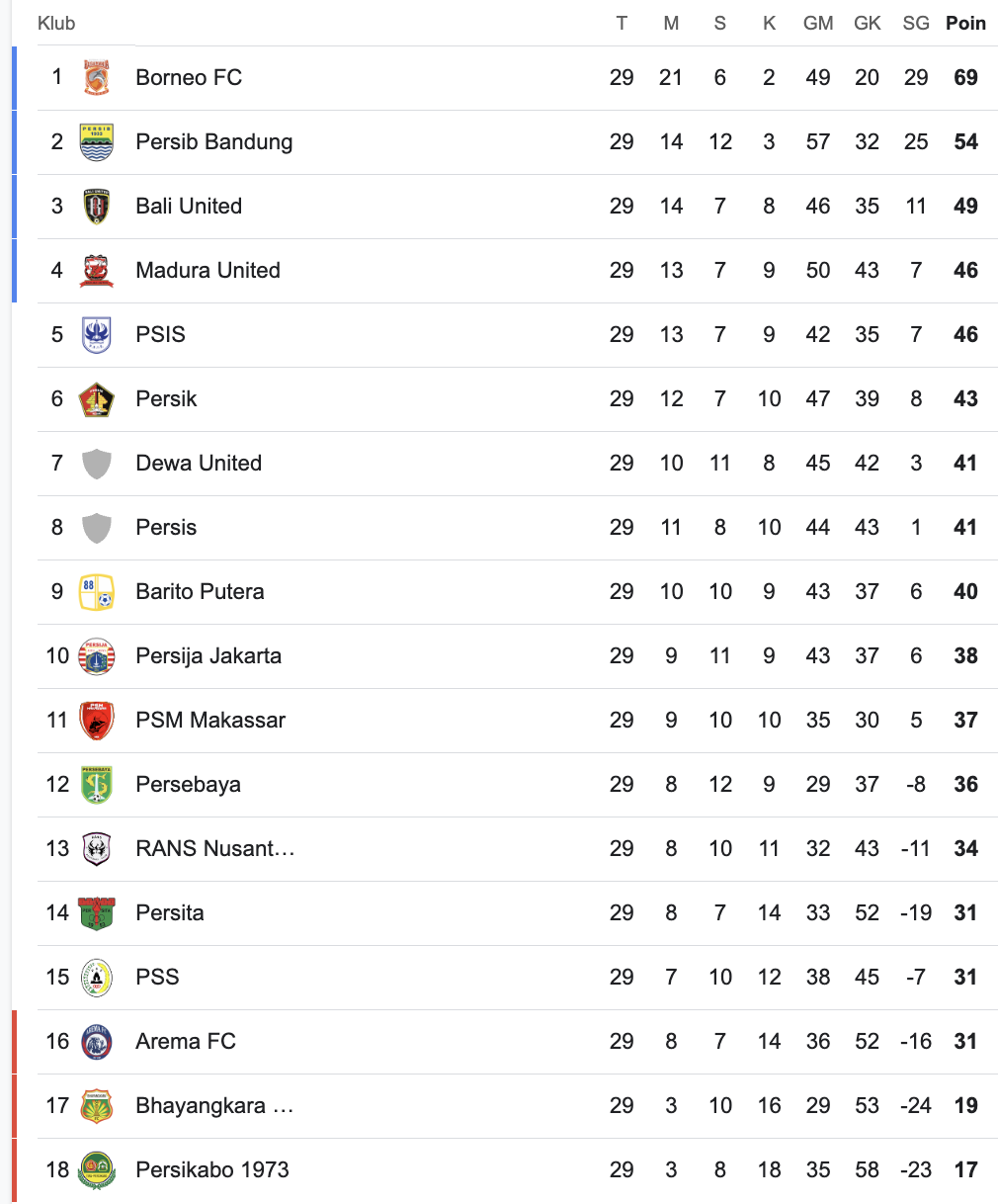Open the Dewa United club name link
The height and width of the screenshot is (1204, 998).
(199, 463)
